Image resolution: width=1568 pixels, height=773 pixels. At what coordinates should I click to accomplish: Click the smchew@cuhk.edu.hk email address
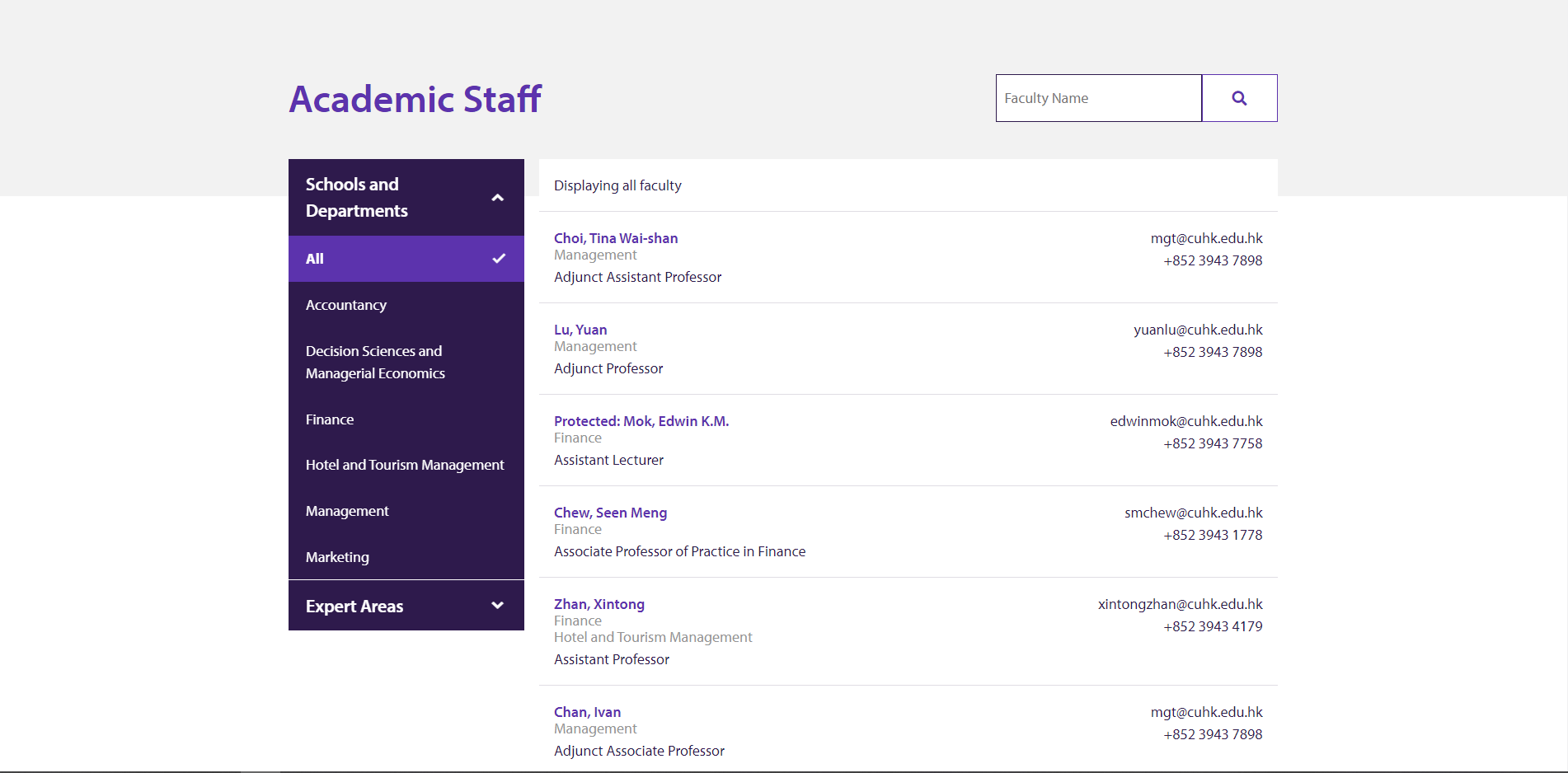pos(1193,513)
